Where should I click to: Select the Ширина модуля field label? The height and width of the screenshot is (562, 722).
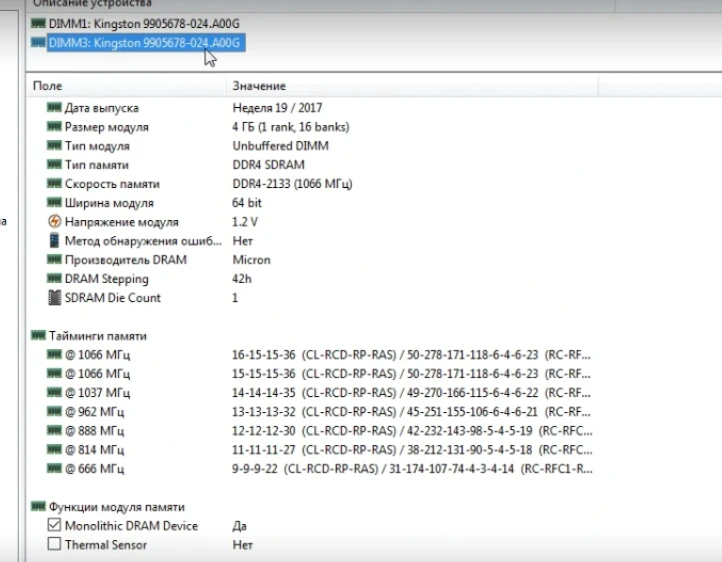click(x=109, y=203)
